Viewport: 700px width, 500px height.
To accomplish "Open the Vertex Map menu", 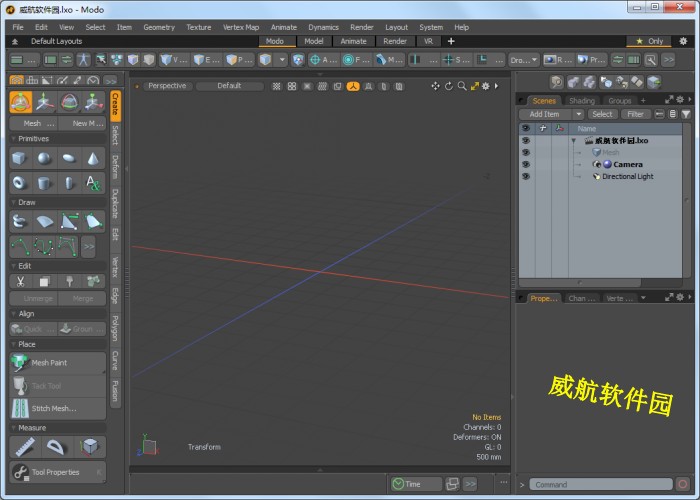I will [241, 27].
